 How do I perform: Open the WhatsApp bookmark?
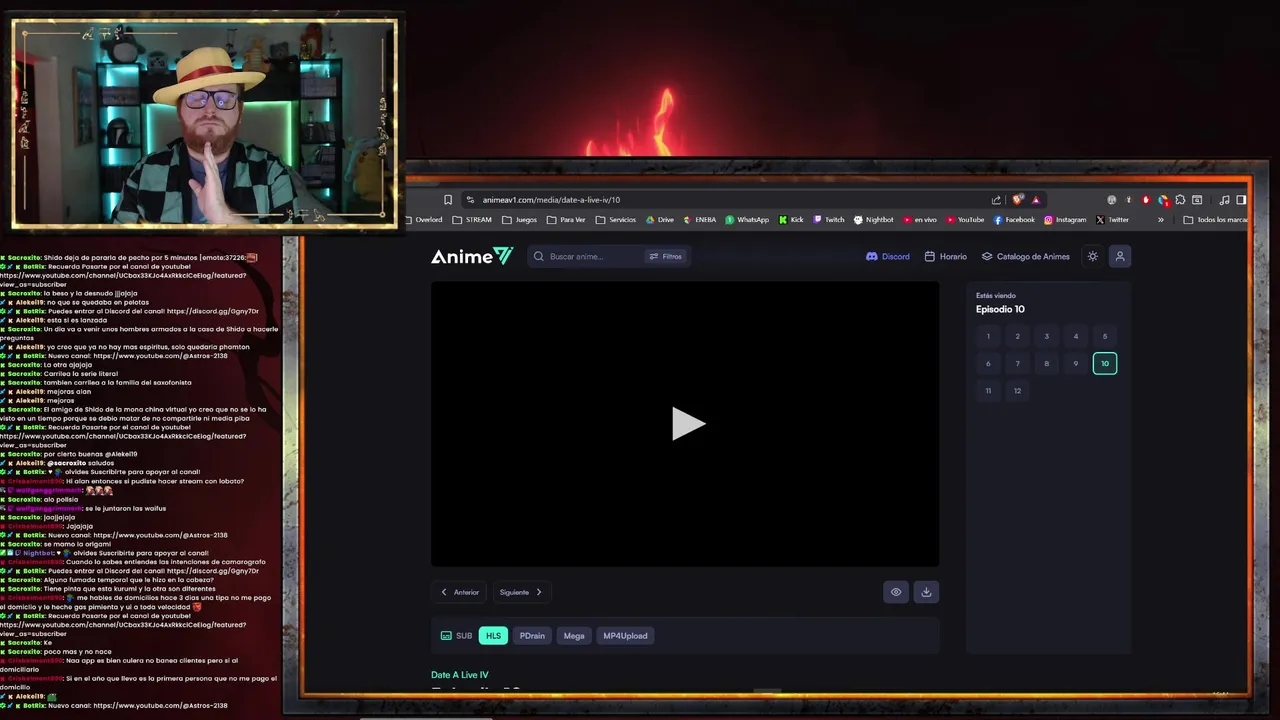(747, 220)
